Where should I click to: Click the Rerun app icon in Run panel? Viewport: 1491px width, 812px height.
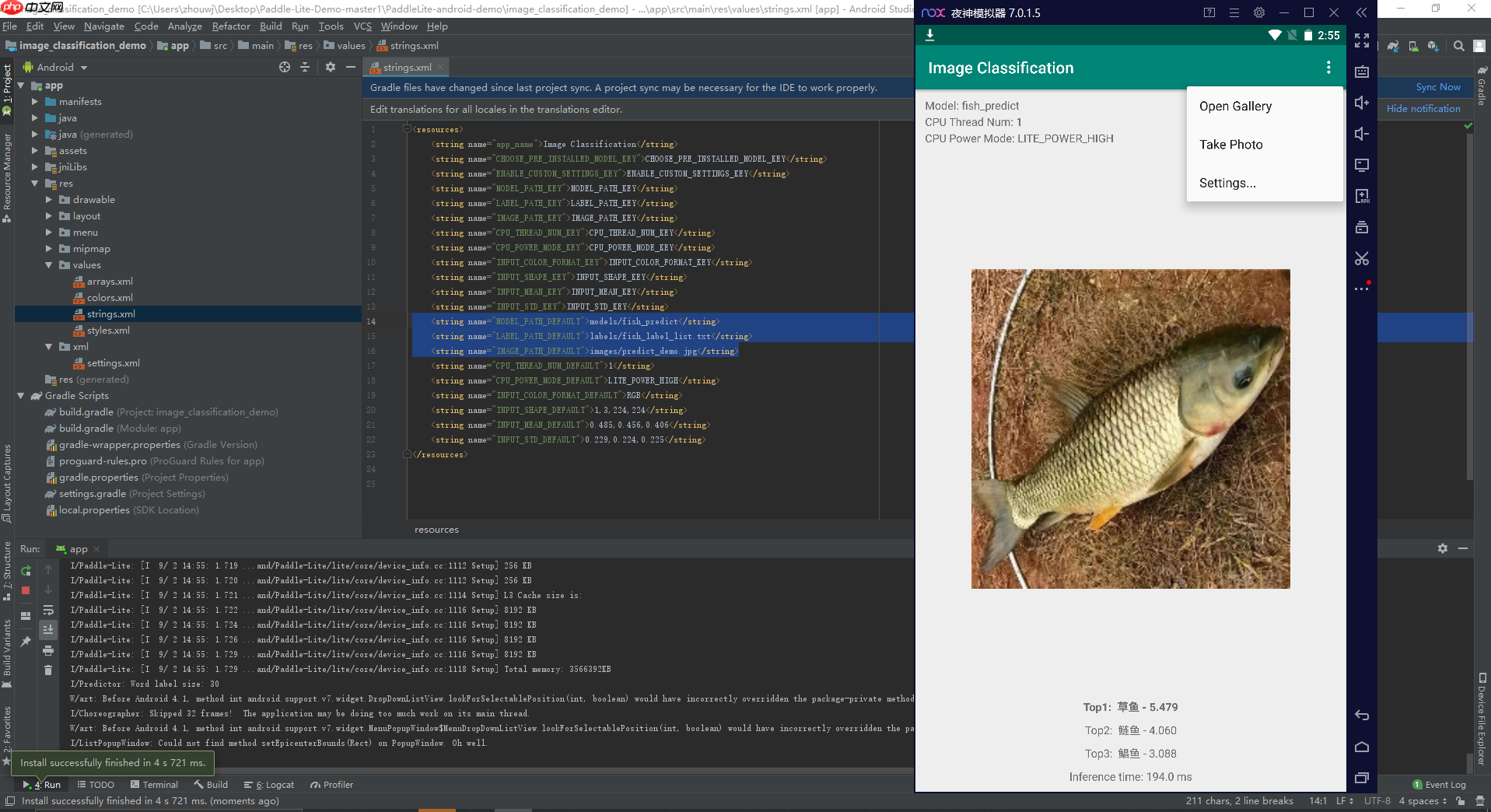(26, 570)
